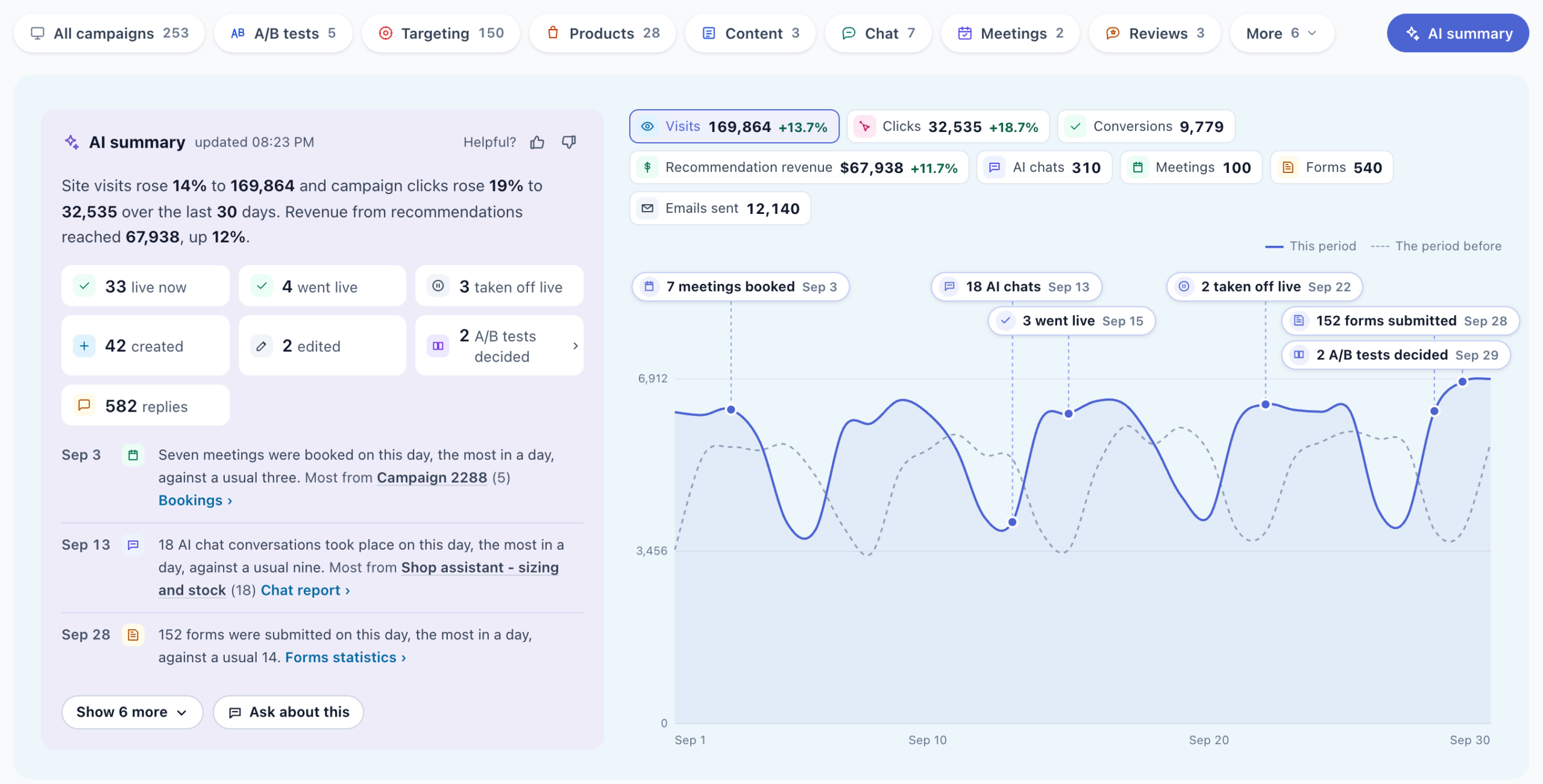Click the envelope icon on Emails sent
This screenshot has width=1543, height=784.
click(647, 209)
